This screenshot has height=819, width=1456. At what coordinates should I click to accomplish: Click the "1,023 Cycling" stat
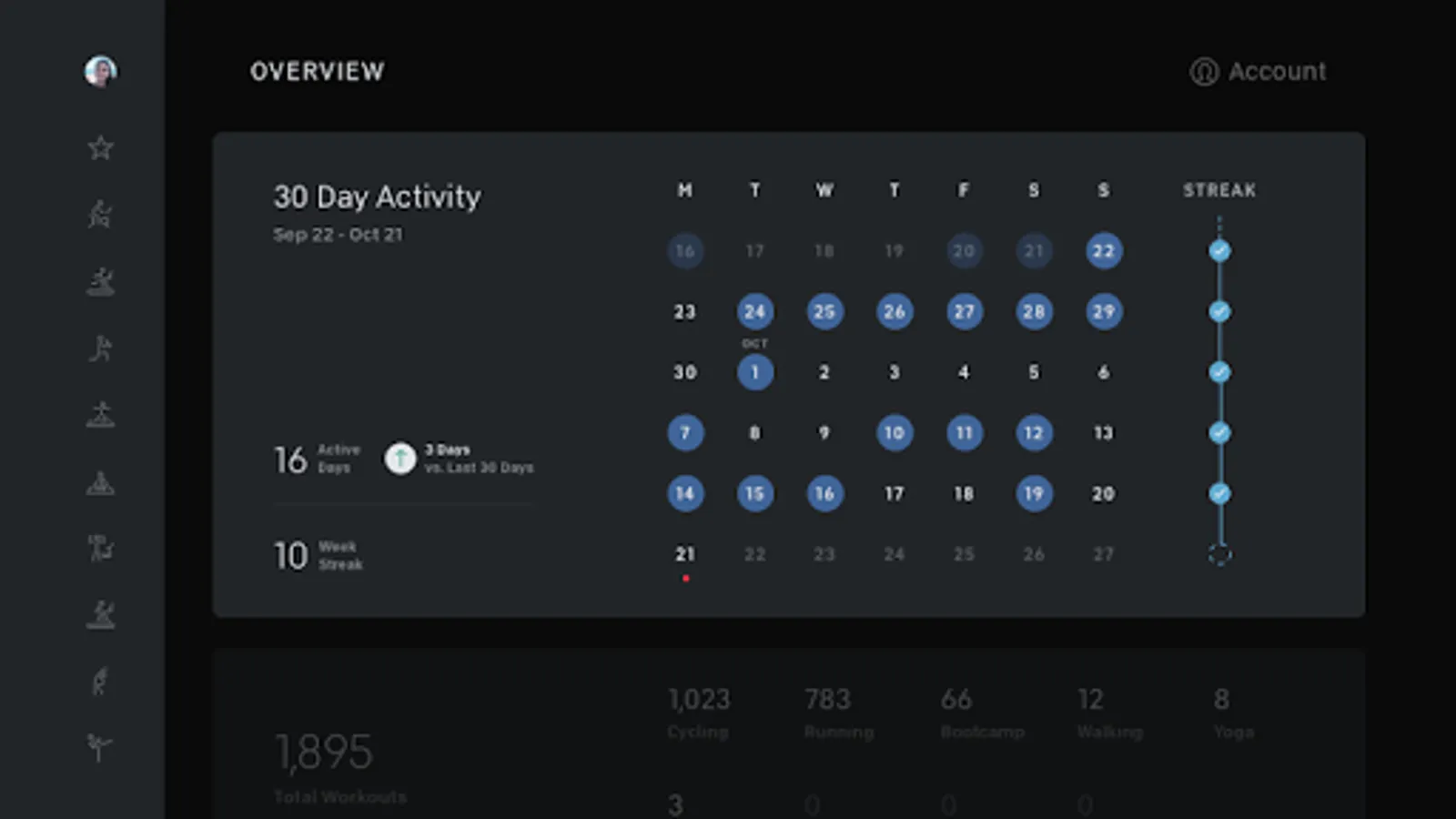[x=699, y=714]
